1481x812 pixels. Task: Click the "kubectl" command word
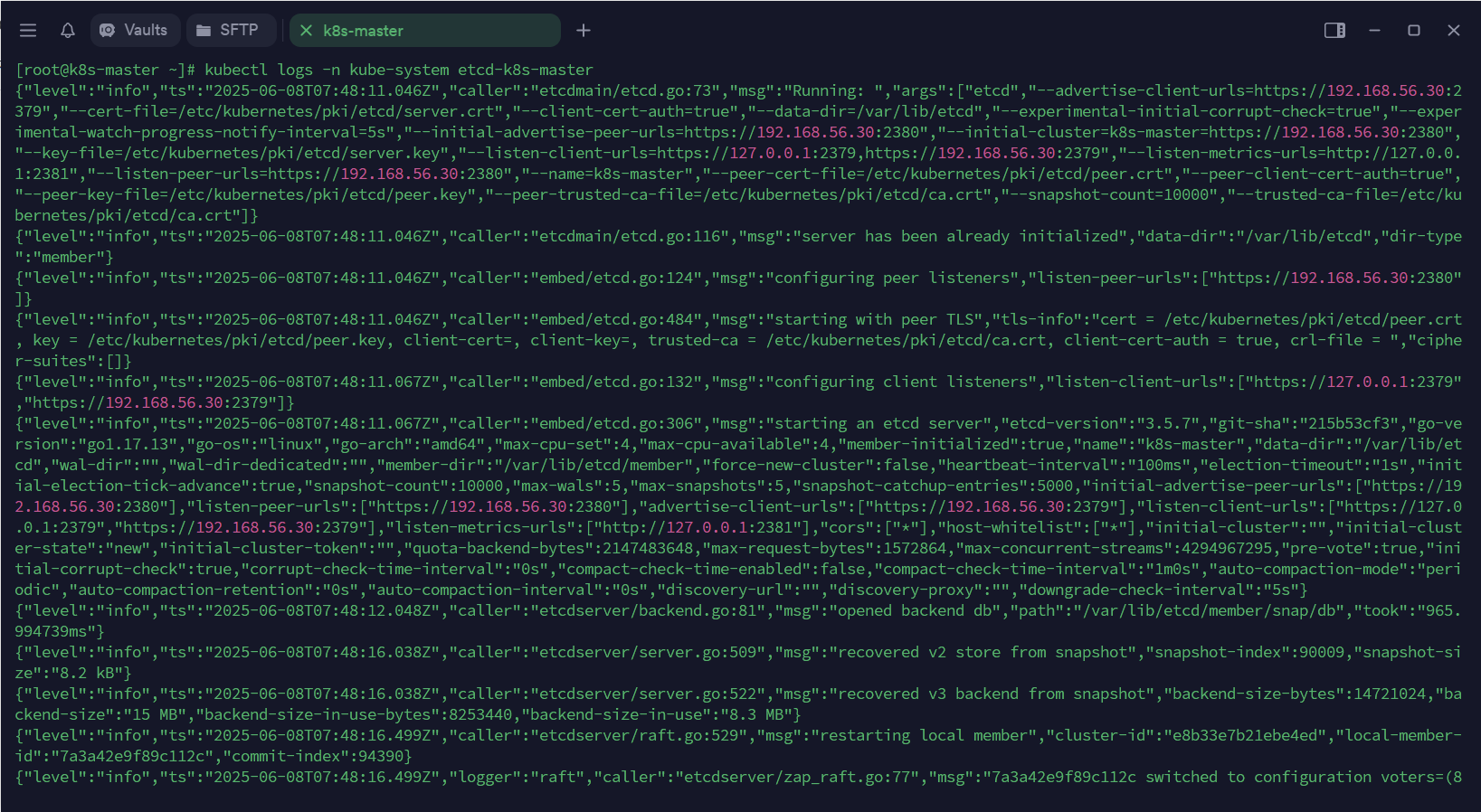click(x=236, y=70)
